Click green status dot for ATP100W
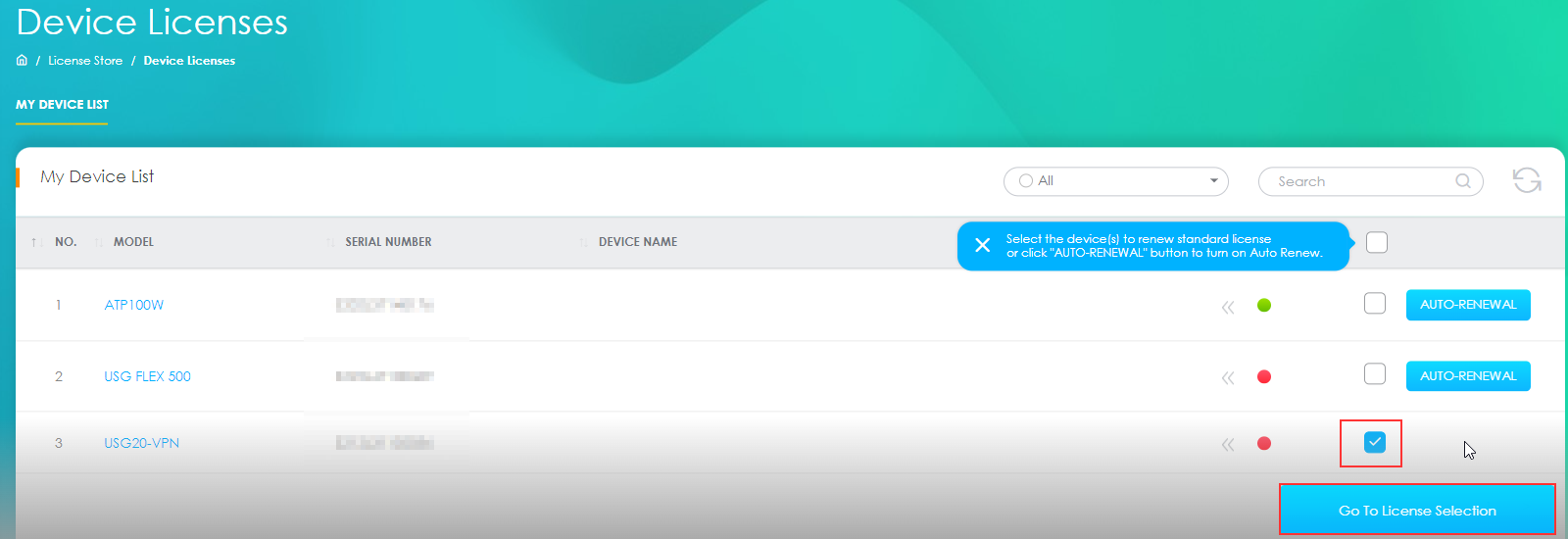The width and height of the screenshot is (1568, 539). [1264, 305]
